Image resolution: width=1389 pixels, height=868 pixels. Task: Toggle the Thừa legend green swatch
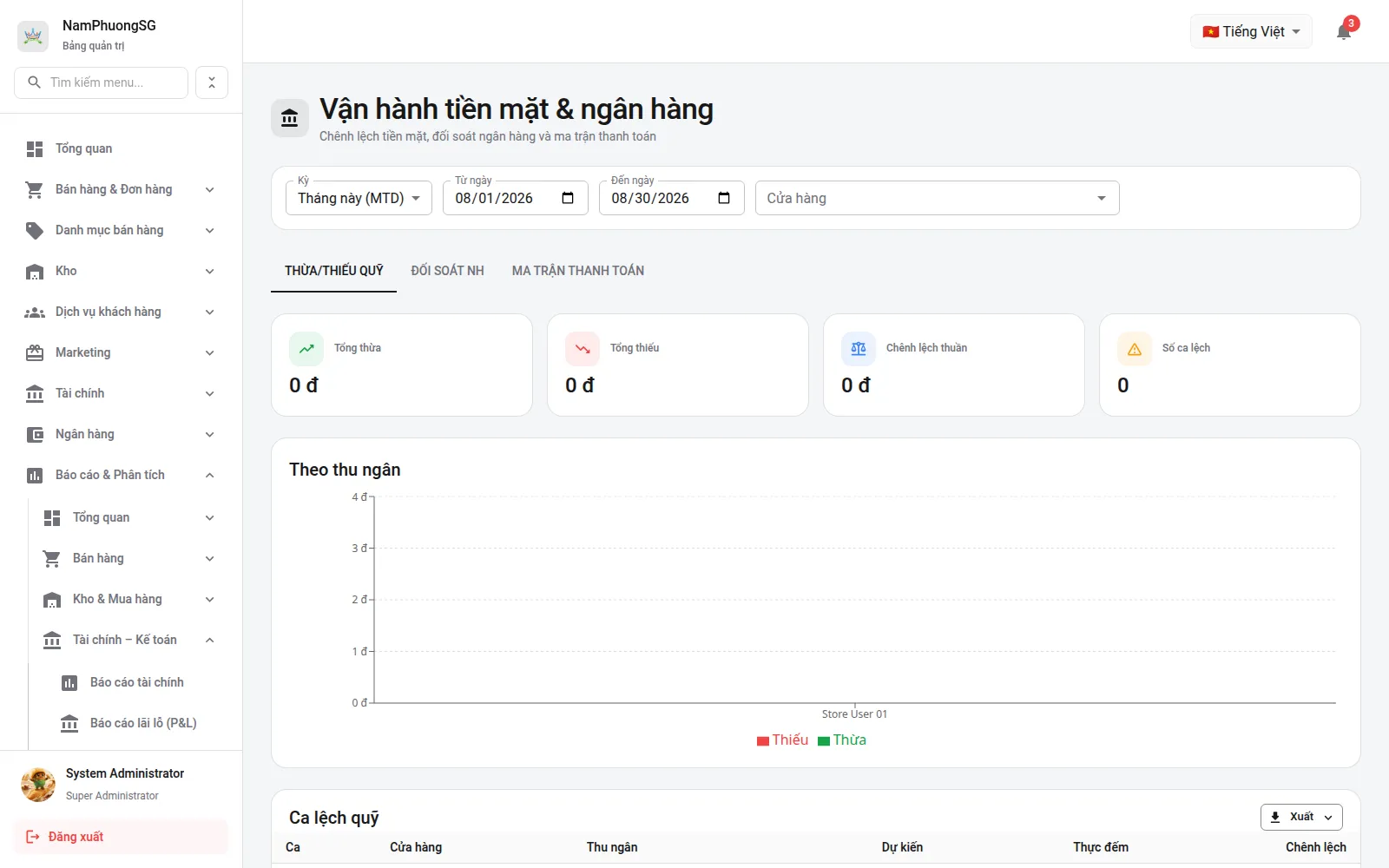point(824,741)
